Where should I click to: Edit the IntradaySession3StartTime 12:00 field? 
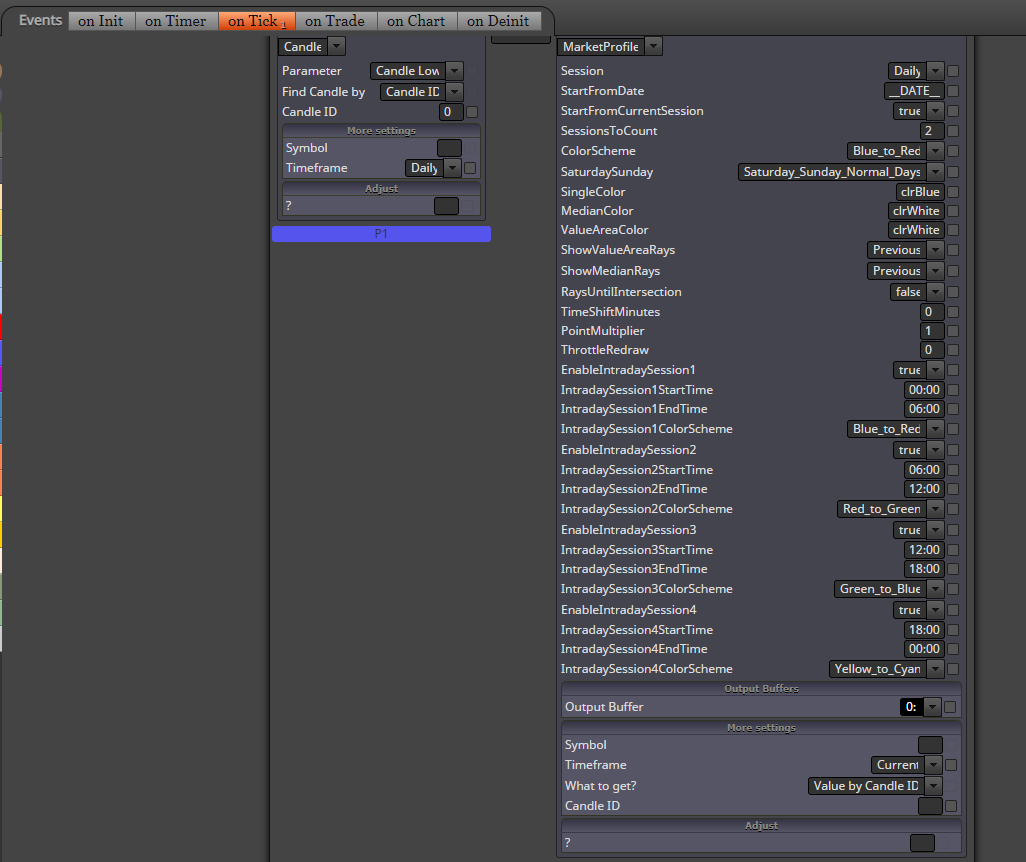coord(924,550)
